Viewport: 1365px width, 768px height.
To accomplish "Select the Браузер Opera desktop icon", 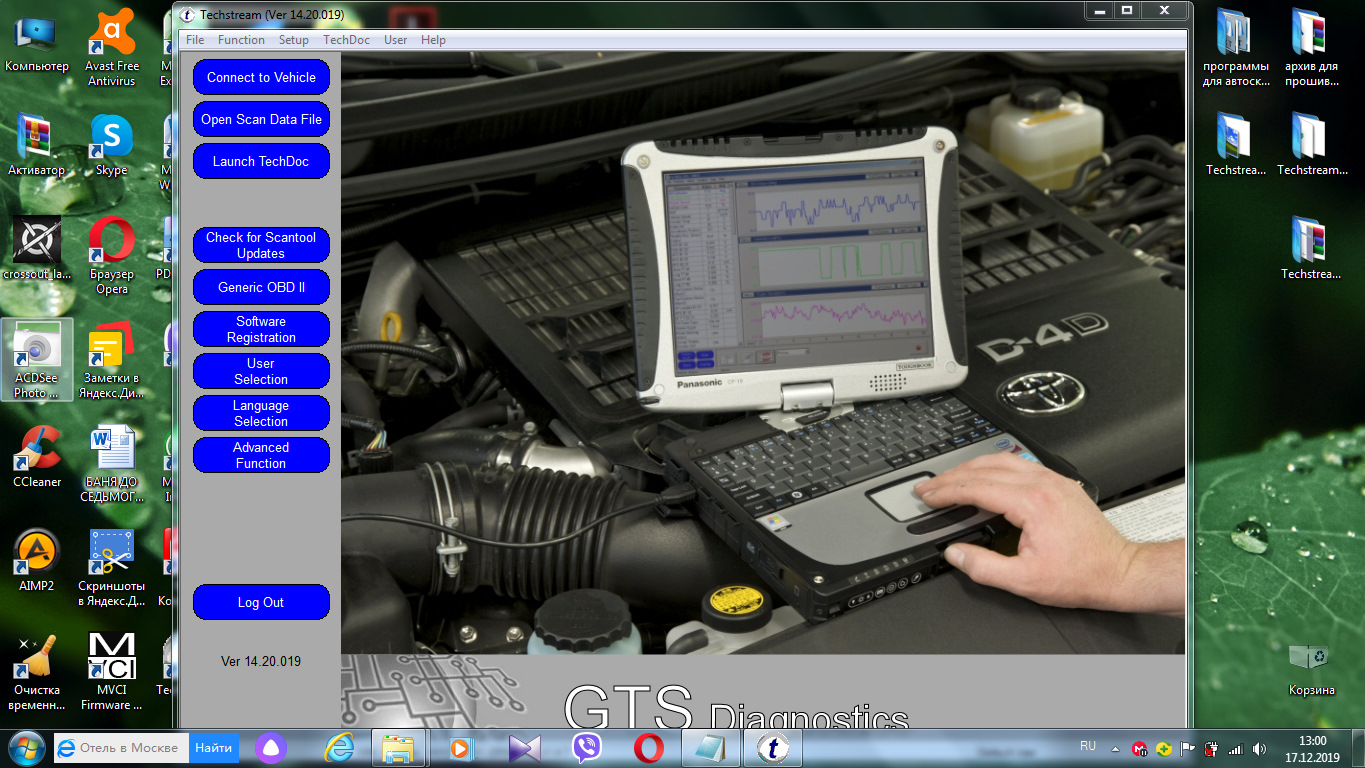I will [112, 256].
